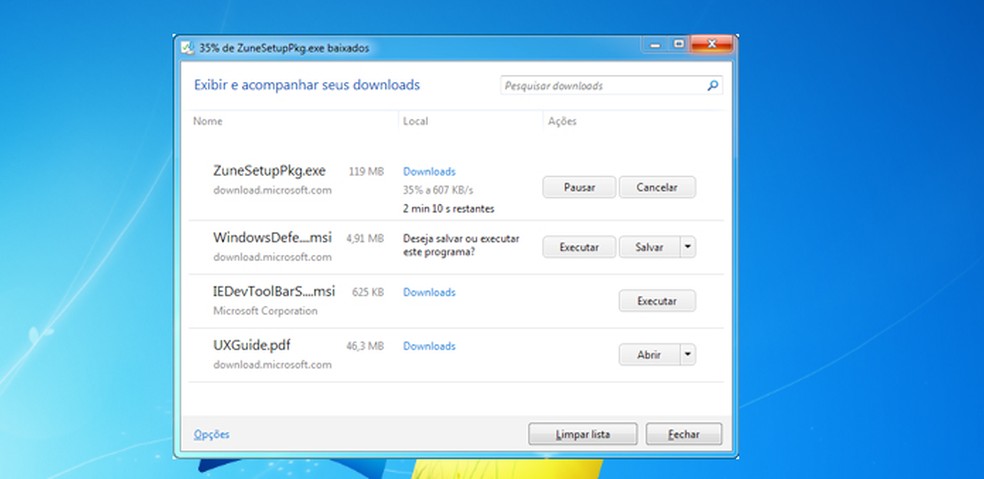The width and height of the screenshot is (984, 479).
Task: Click the Local column header
Action: 415,121
